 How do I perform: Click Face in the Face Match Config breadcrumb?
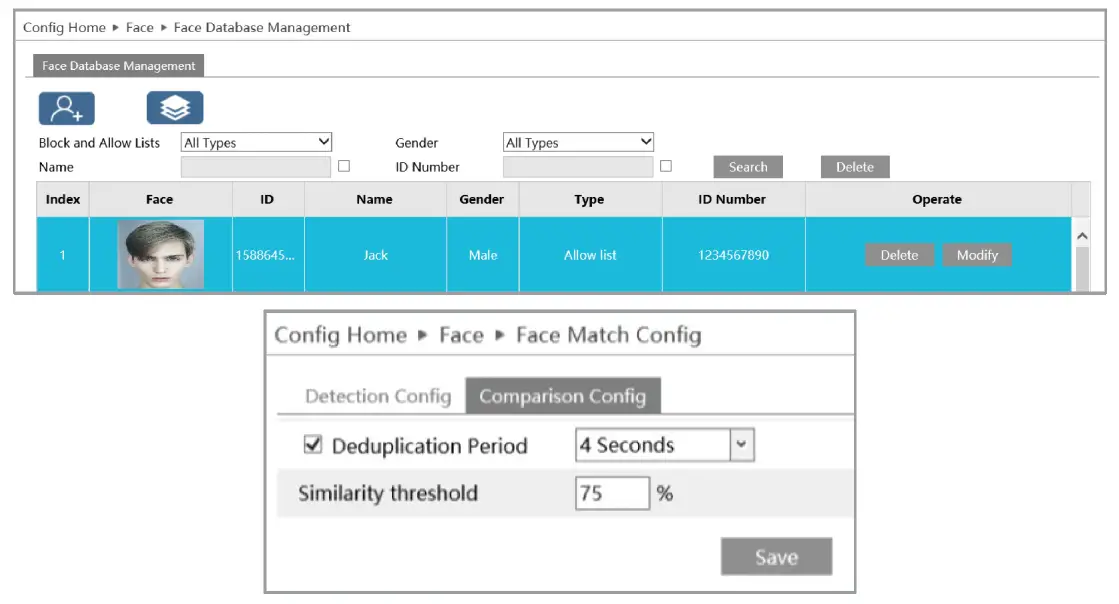pyautogui.click(x=461, y=335)
